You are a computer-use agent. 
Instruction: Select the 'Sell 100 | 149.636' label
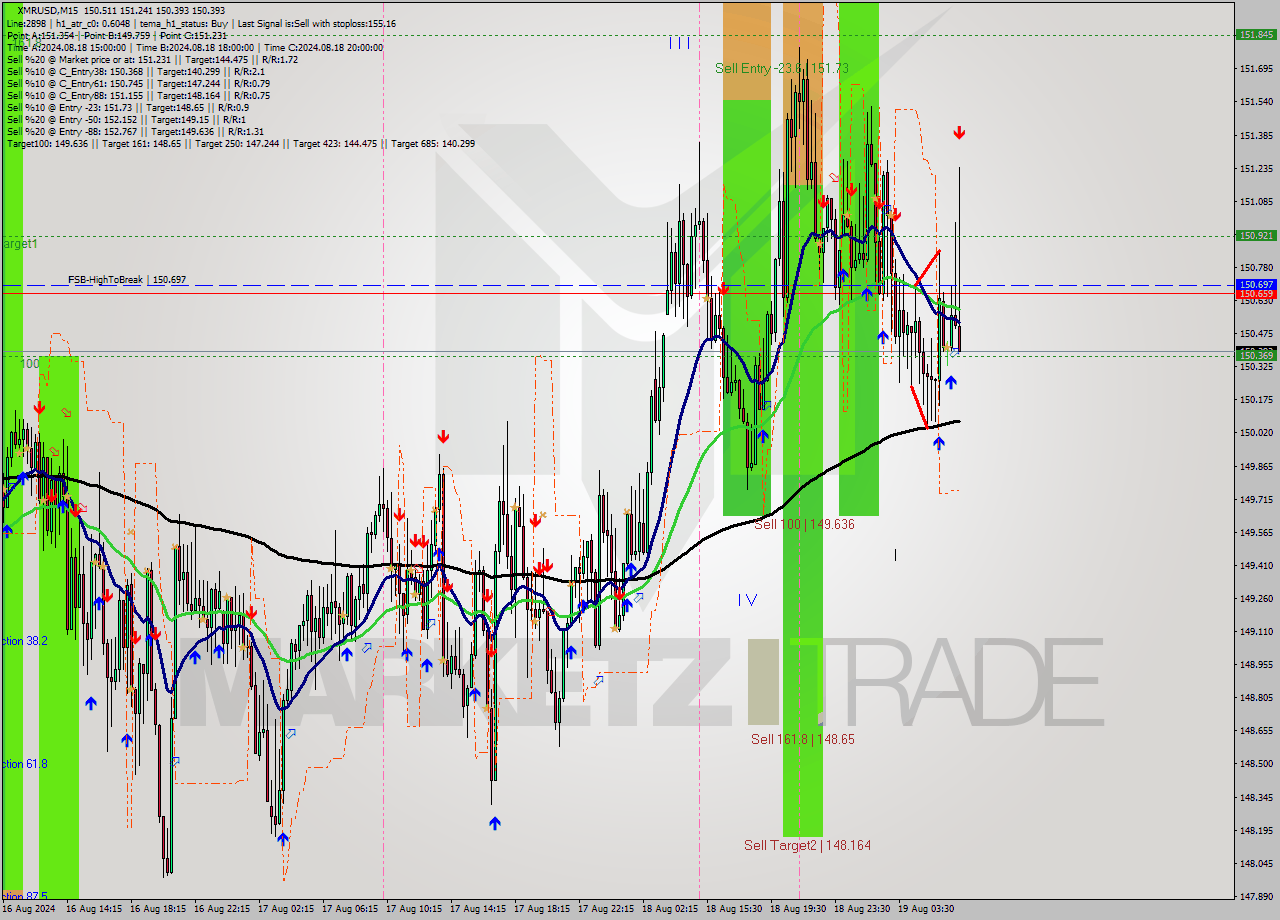[x=804, y=524]
